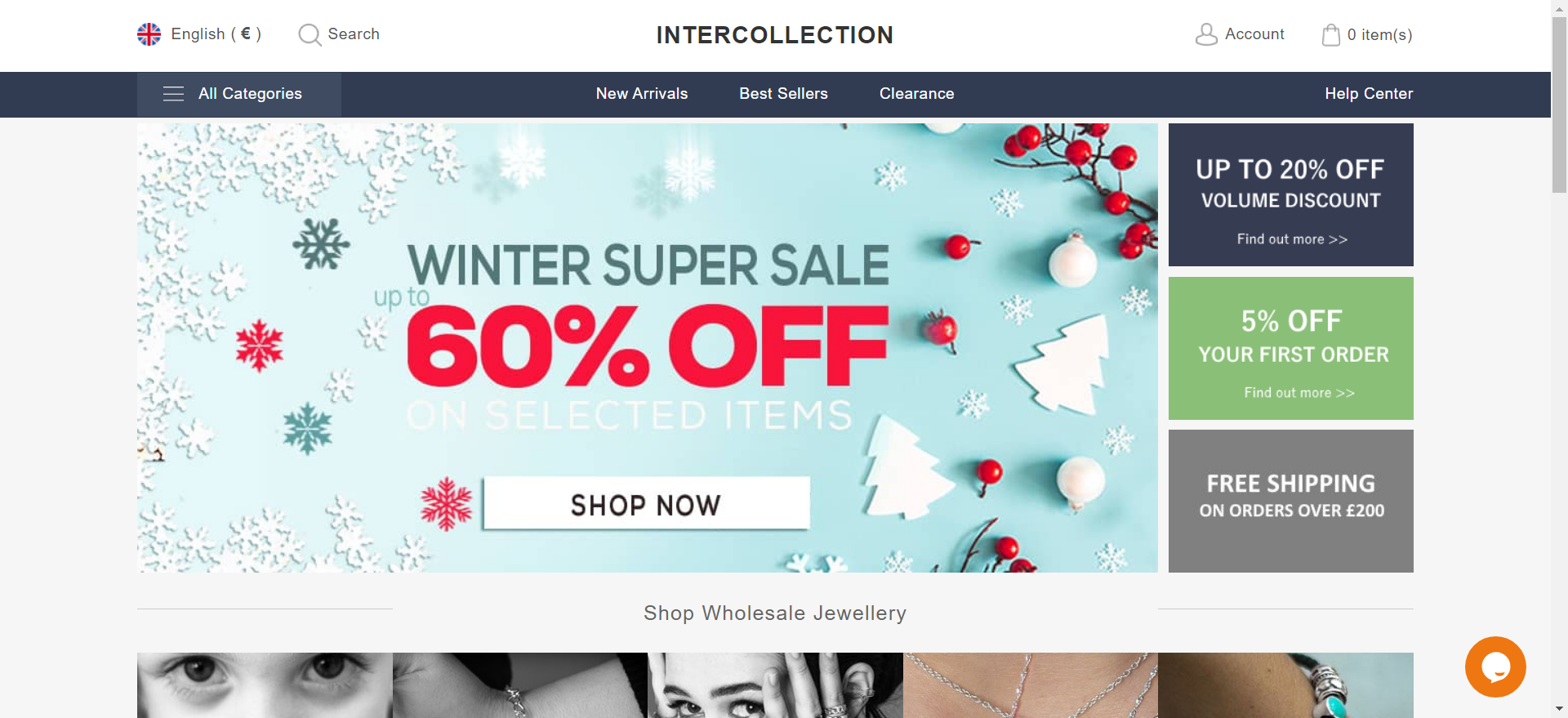Go to the Best Sellers page
This screenshot has height=718, width=1568.
click(x=784, y=94)
